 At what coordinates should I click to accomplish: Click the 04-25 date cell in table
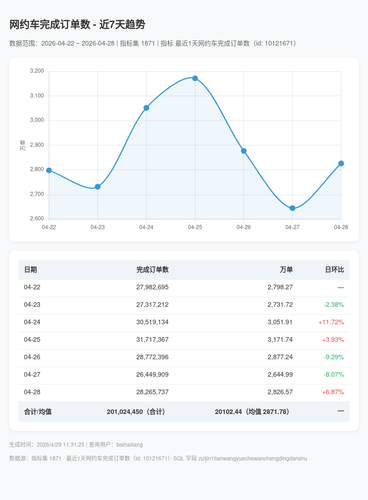click(32, 340)
